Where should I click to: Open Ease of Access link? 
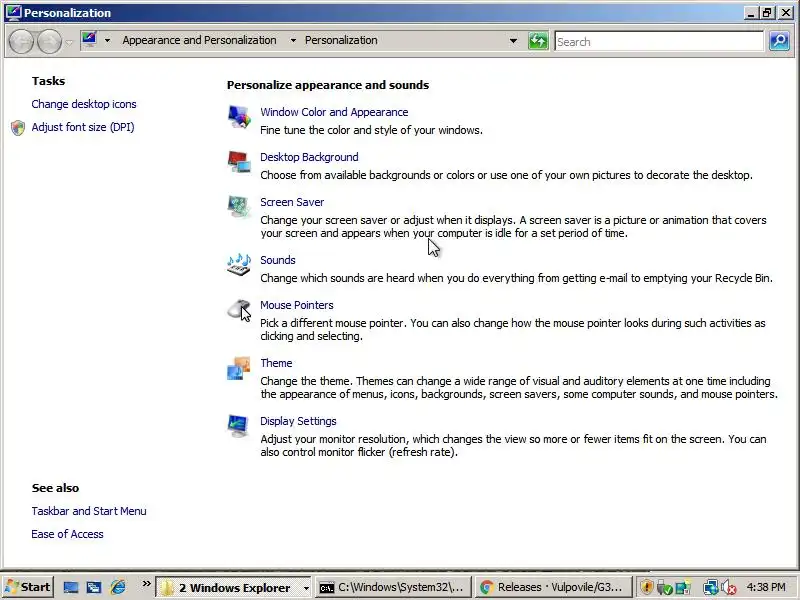point(67,534)
